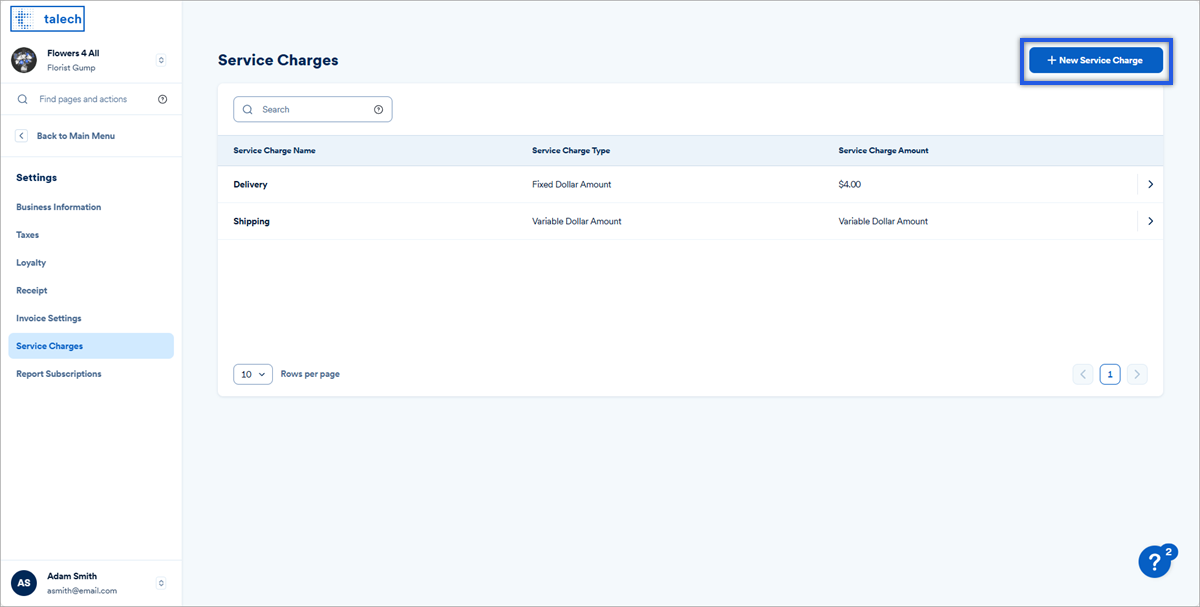Expand the Adam Smith account menu
Image resolution: width=1200 pixels, height=607 pixels.
[x=161, y=583]
